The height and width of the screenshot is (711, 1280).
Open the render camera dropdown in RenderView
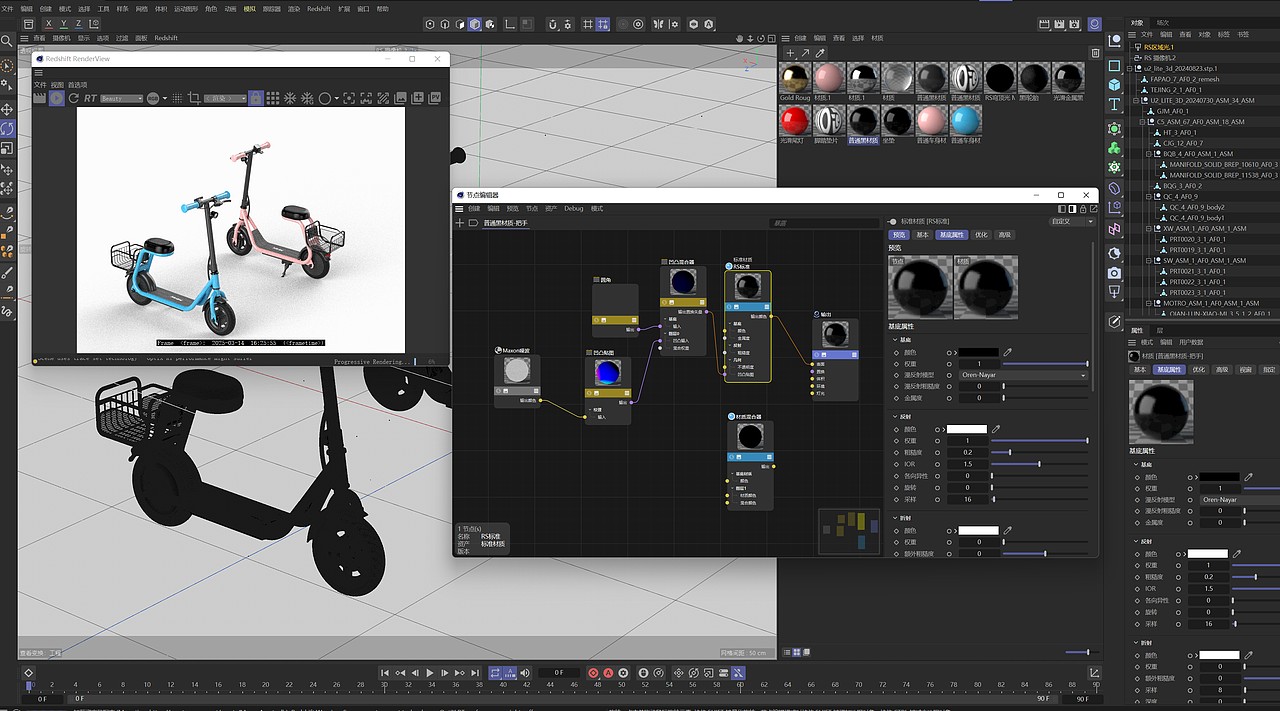[x=224, y=99]
